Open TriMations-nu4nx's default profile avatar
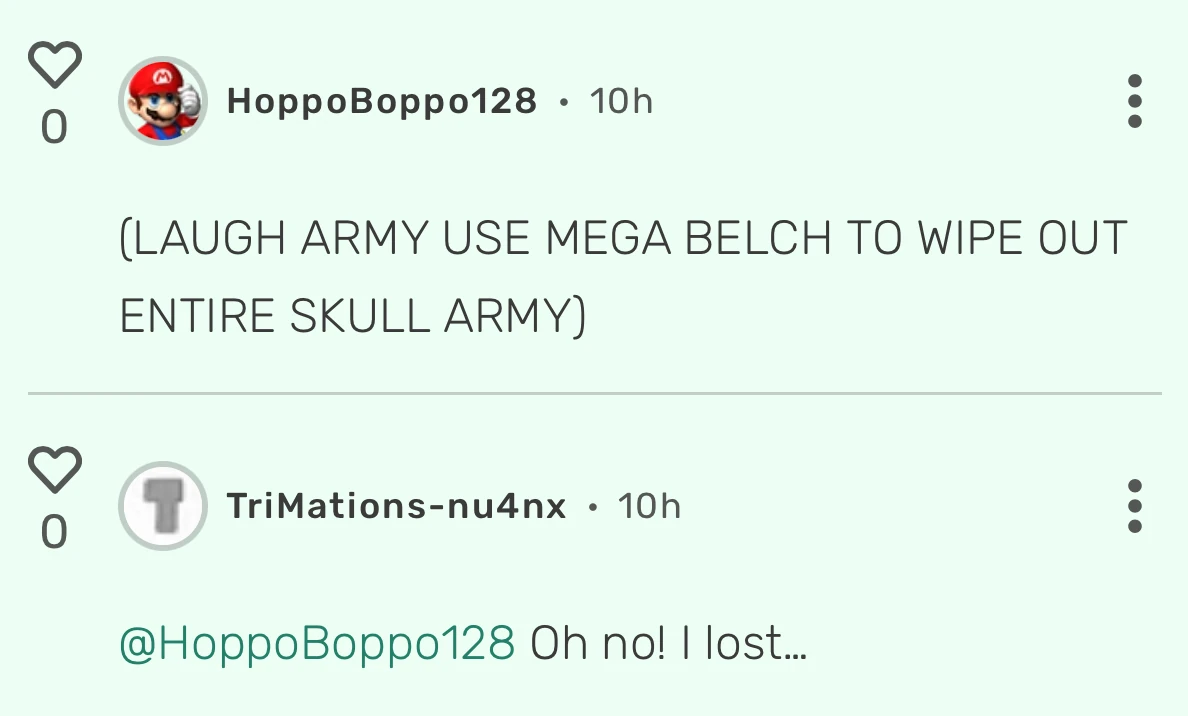The image size is (1188, 716). tap(163, 507)
